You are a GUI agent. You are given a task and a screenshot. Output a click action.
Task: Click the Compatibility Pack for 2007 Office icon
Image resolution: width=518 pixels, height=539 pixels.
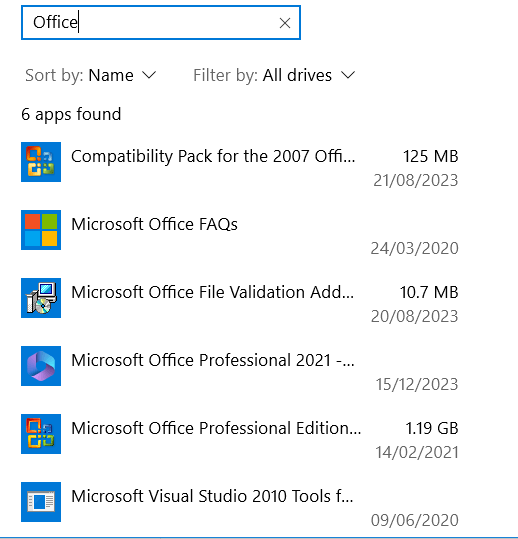tap(41, 162)
